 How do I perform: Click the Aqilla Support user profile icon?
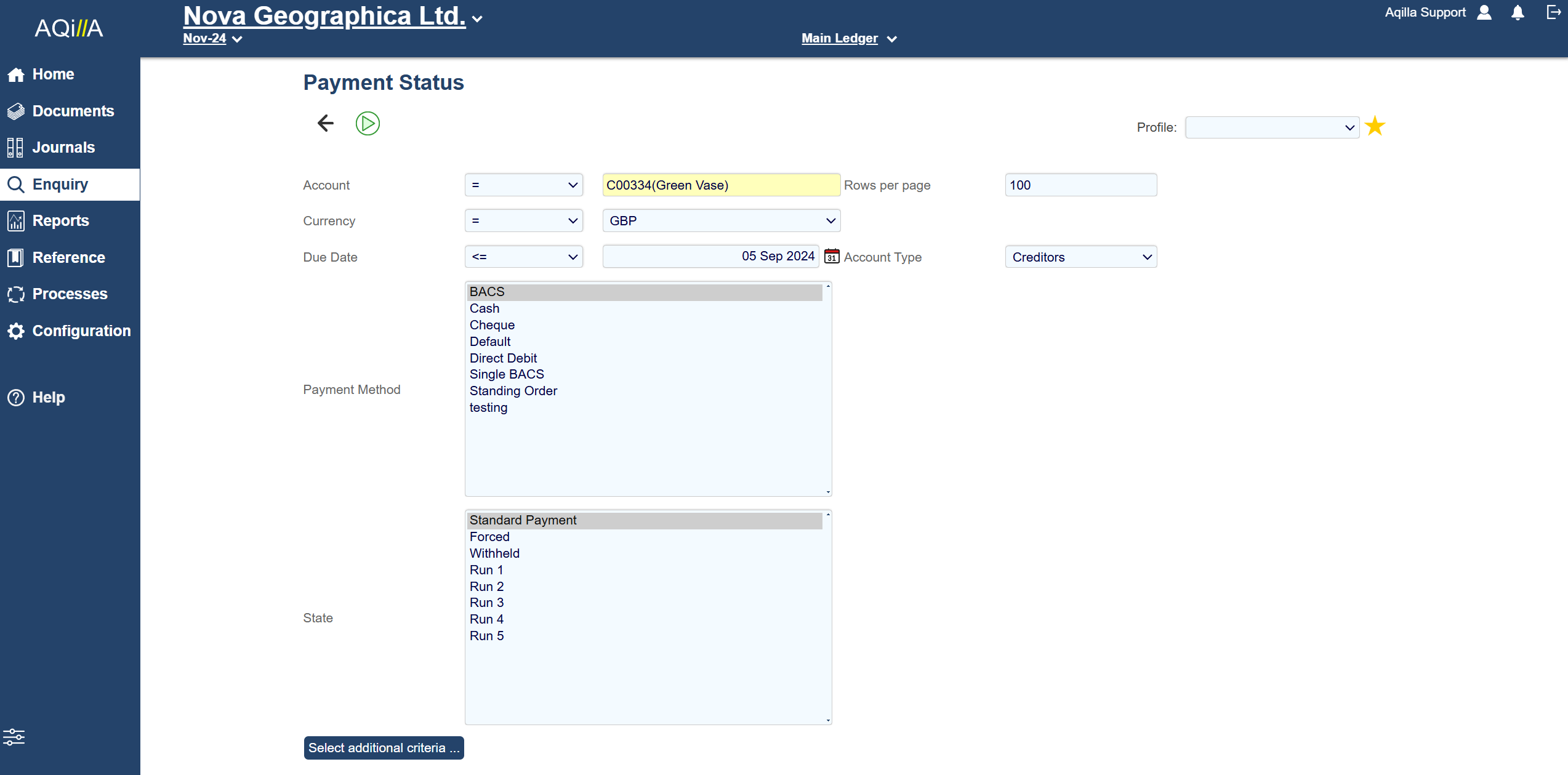click(x=1484, y=13)
